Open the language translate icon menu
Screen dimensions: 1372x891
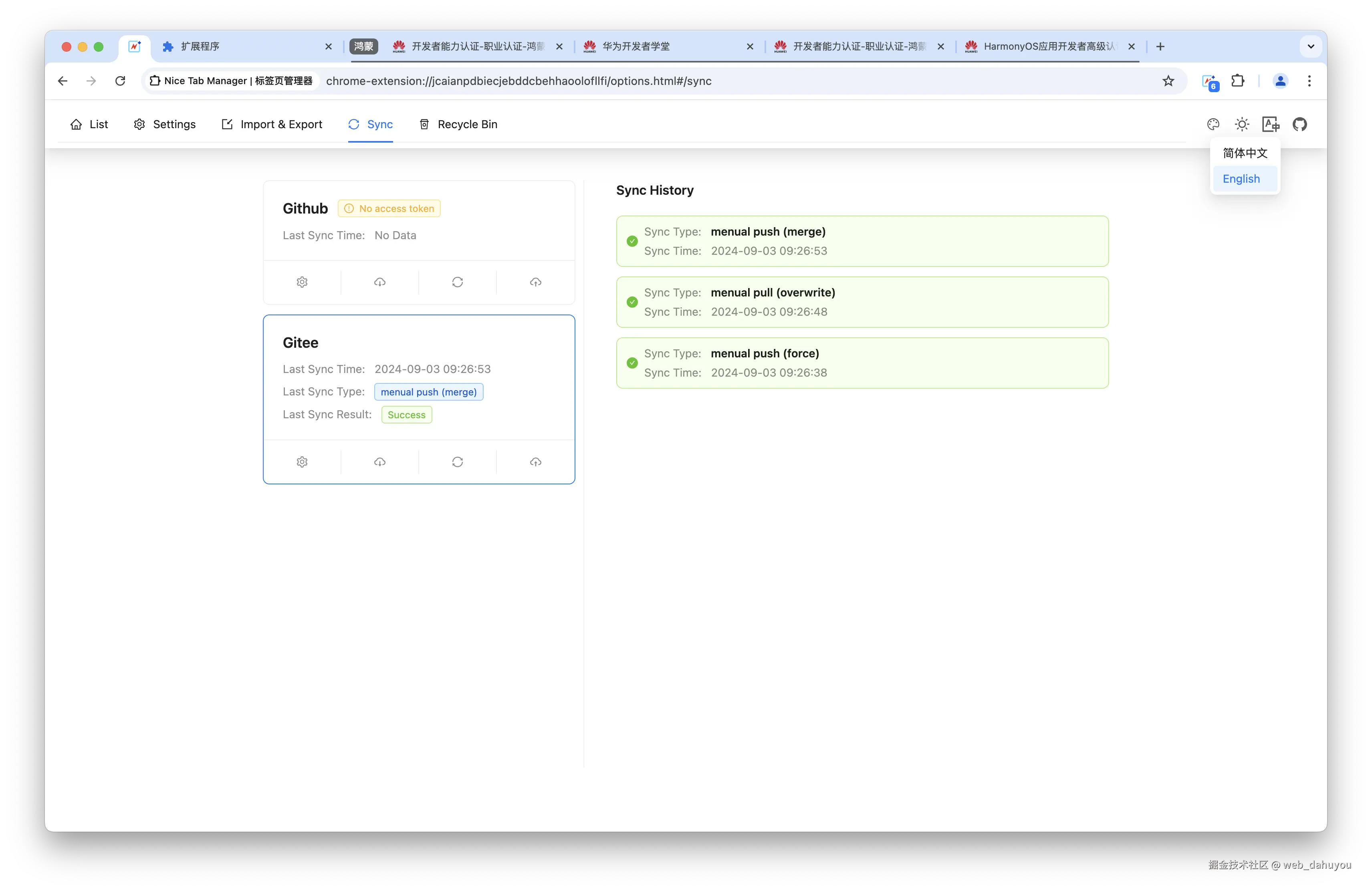(1271, 124)
